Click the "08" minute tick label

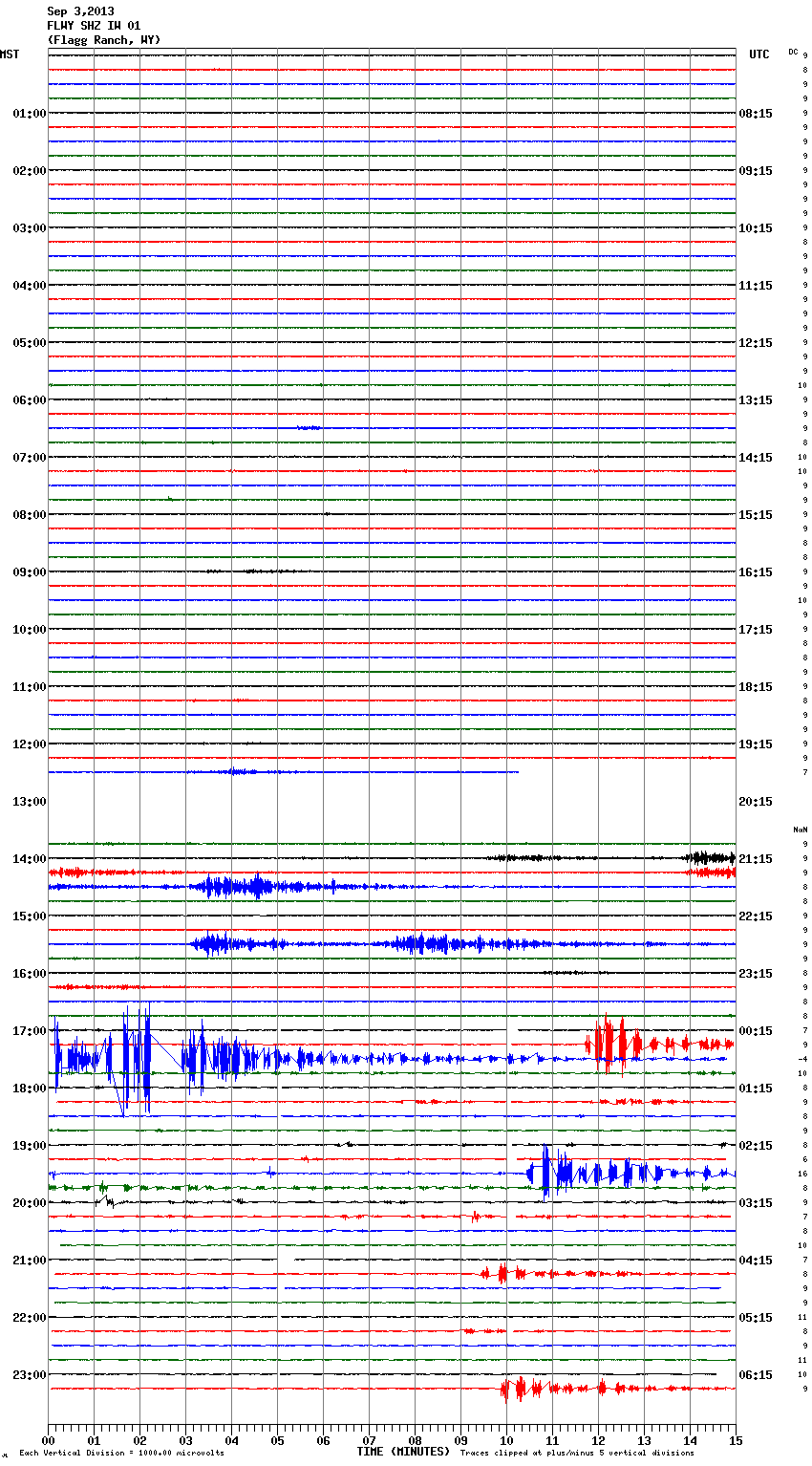tap(415, 1440)
